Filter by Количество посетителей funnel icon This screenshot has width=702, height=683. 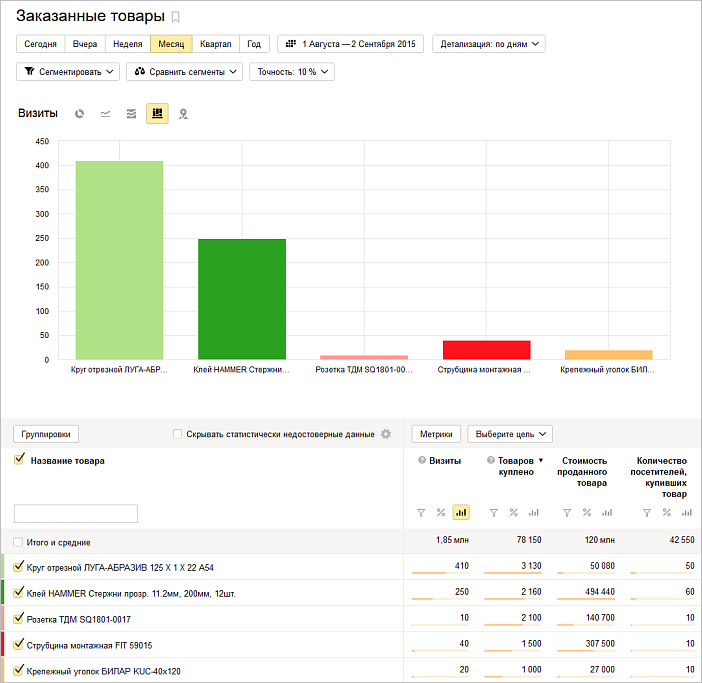point(646,512)
